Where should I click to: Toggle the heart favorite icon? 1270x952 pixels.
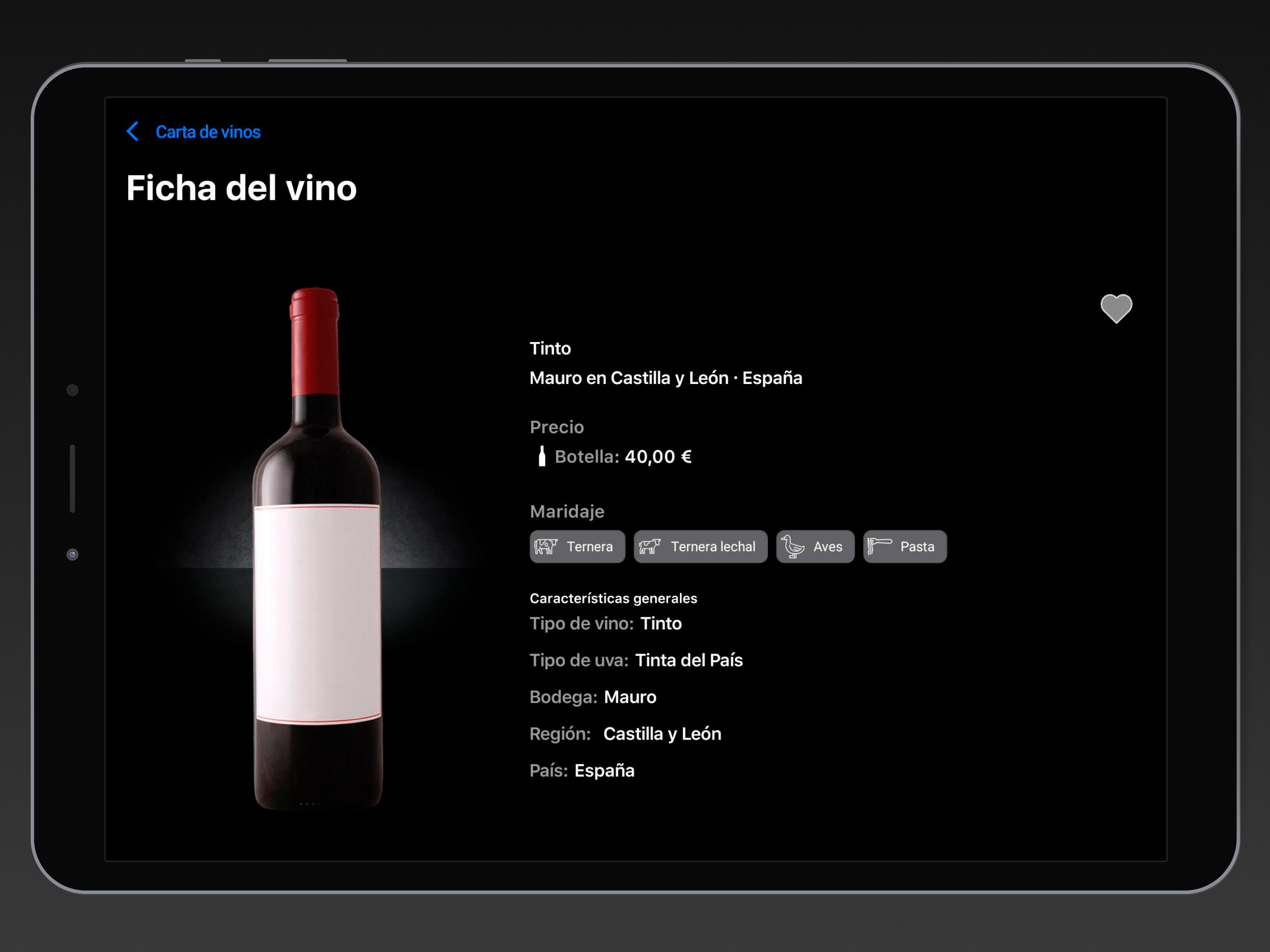[1116, 309]
